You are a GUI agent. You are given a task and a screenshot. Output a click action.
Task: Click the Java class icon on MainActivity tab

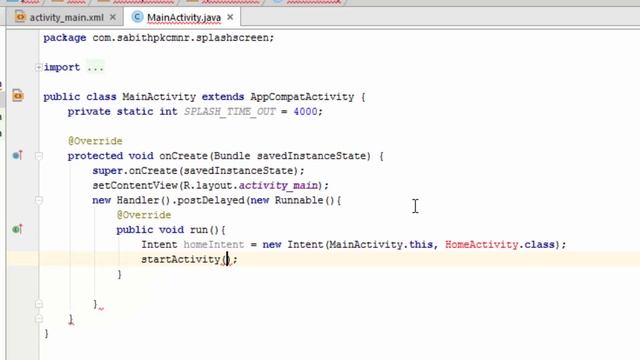coord(137,17)
